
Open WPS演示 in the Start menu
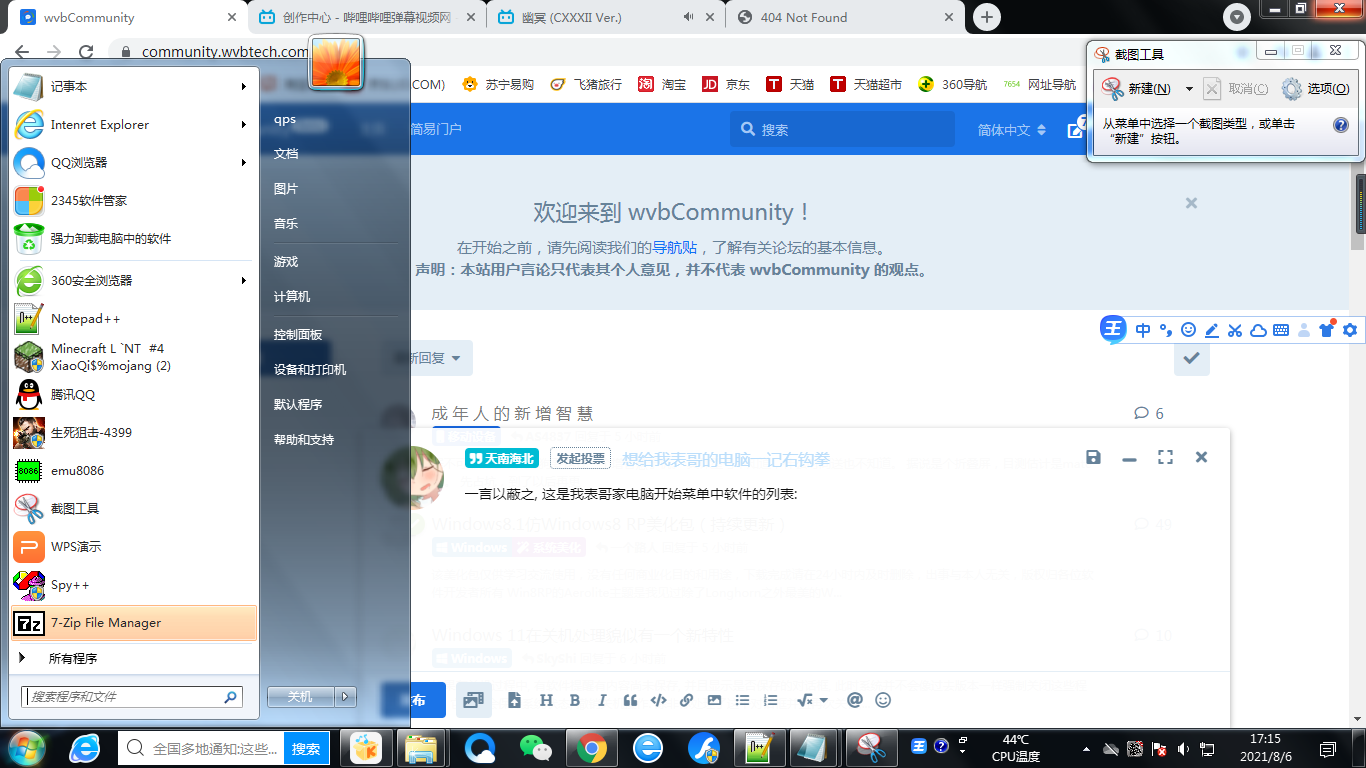click(133, 547)
